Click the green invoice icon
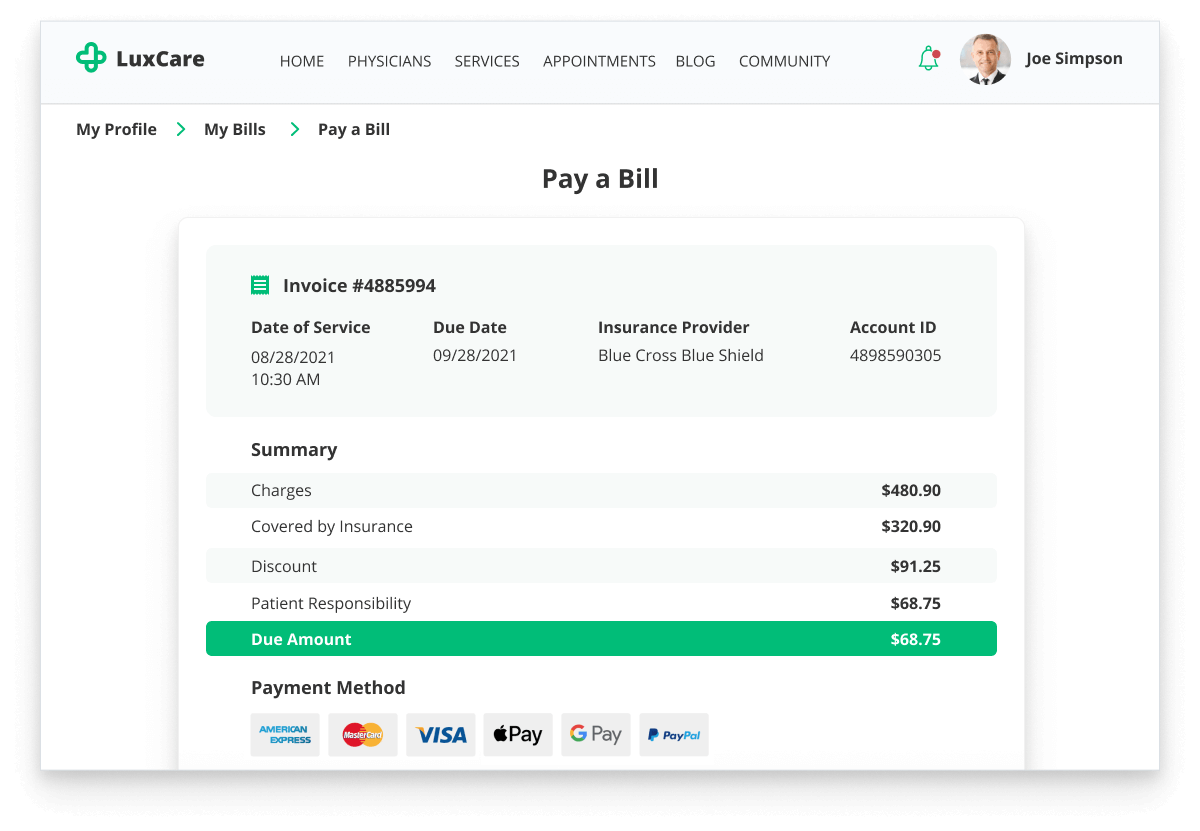This screenshot has height=831, width=1200. click(x=260, y=286)
